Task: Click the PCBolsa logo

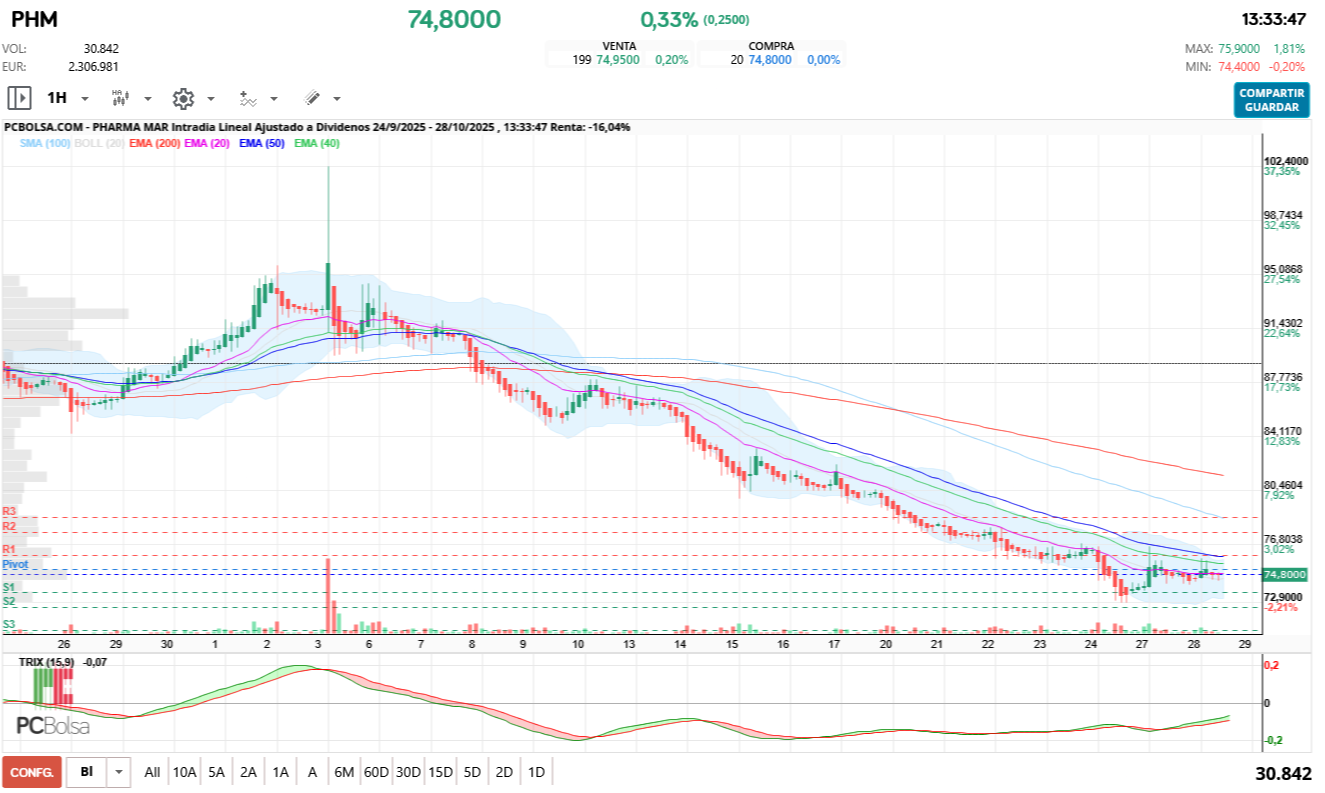Action: click(x=52, y=726)
